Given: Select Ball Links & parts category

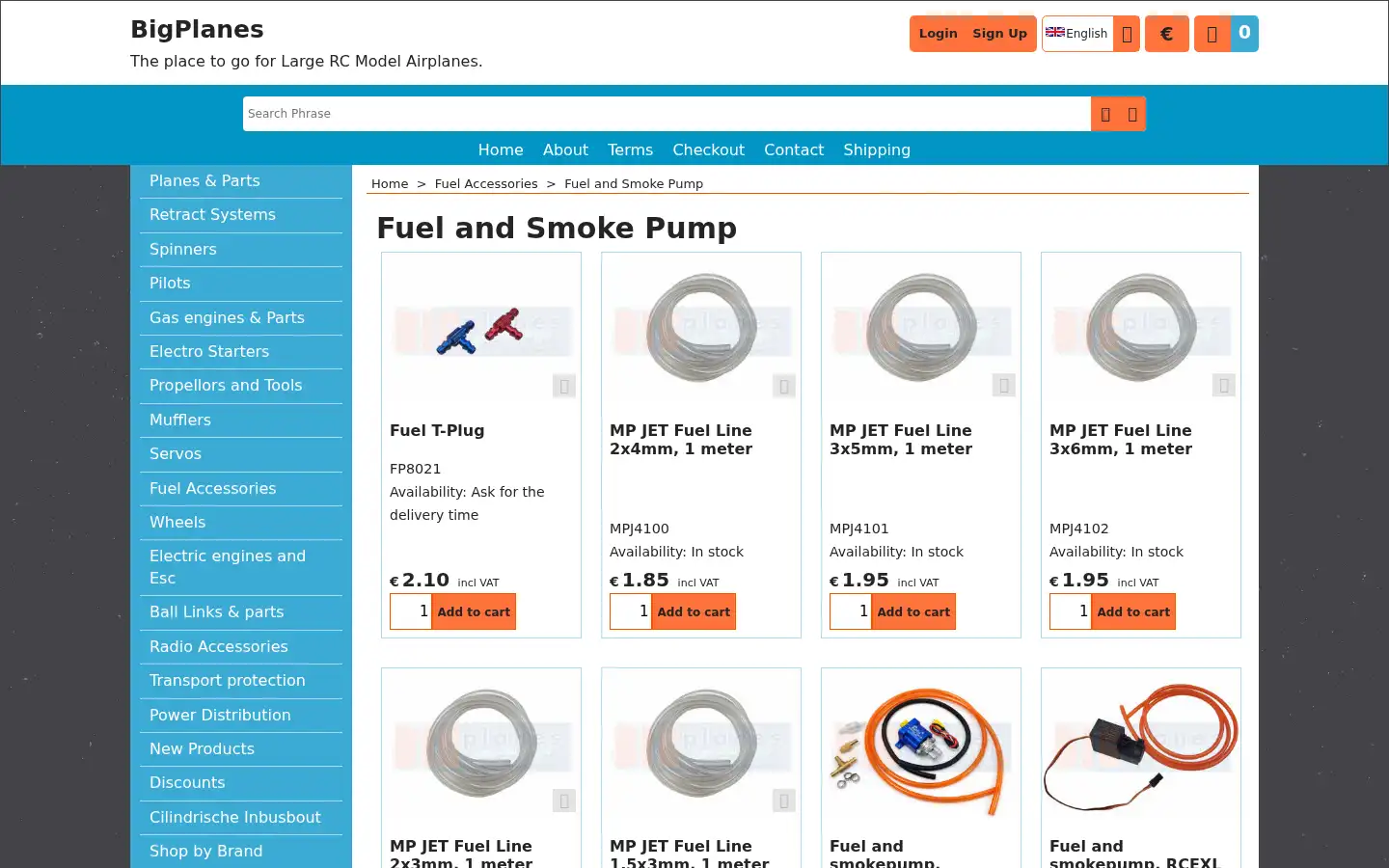Looking at the screenshot, I should (241, 612).
